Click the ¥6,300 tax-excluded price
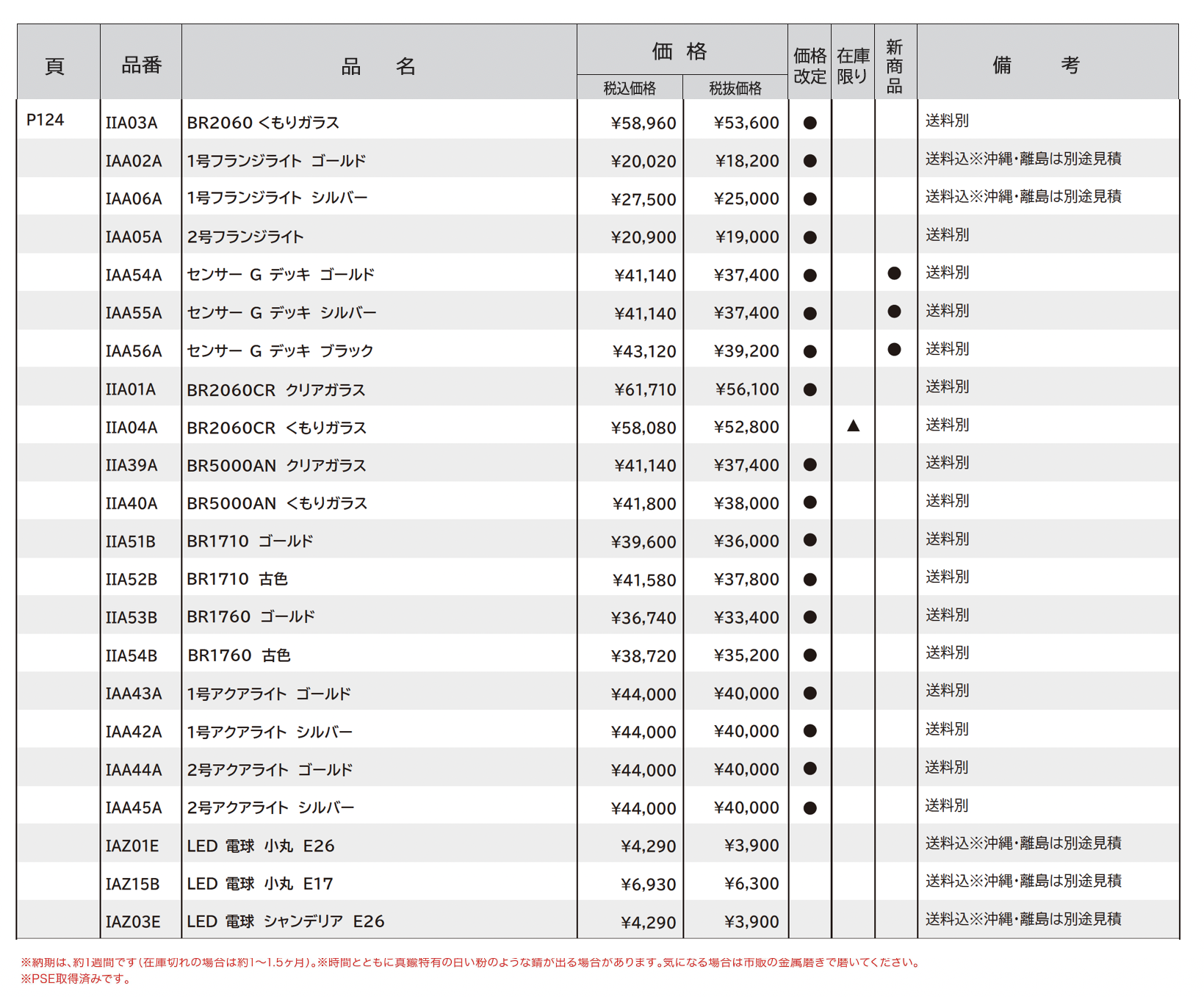The image size is (1204, 997). click(x=751, y=884)
